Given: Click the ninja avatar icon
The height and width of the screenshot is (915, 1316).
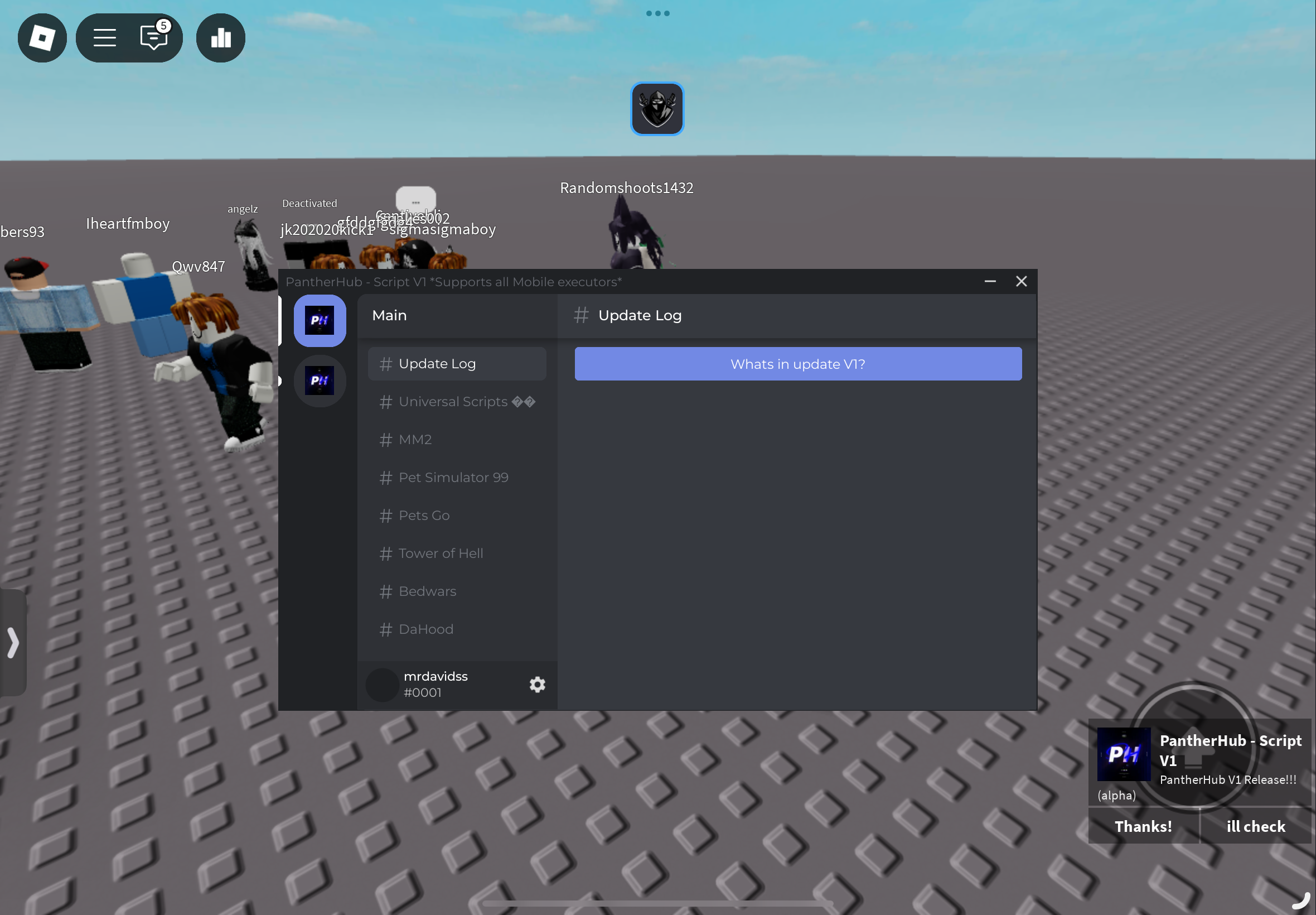Looking at the screenshot, I should pyautogui.click(x=657, y=109).
